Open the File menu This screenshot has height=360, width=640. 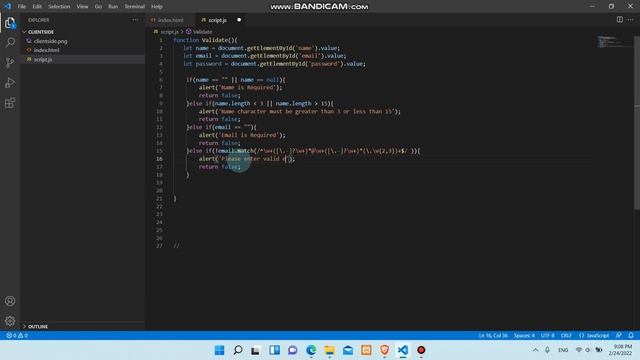[22, 7]
